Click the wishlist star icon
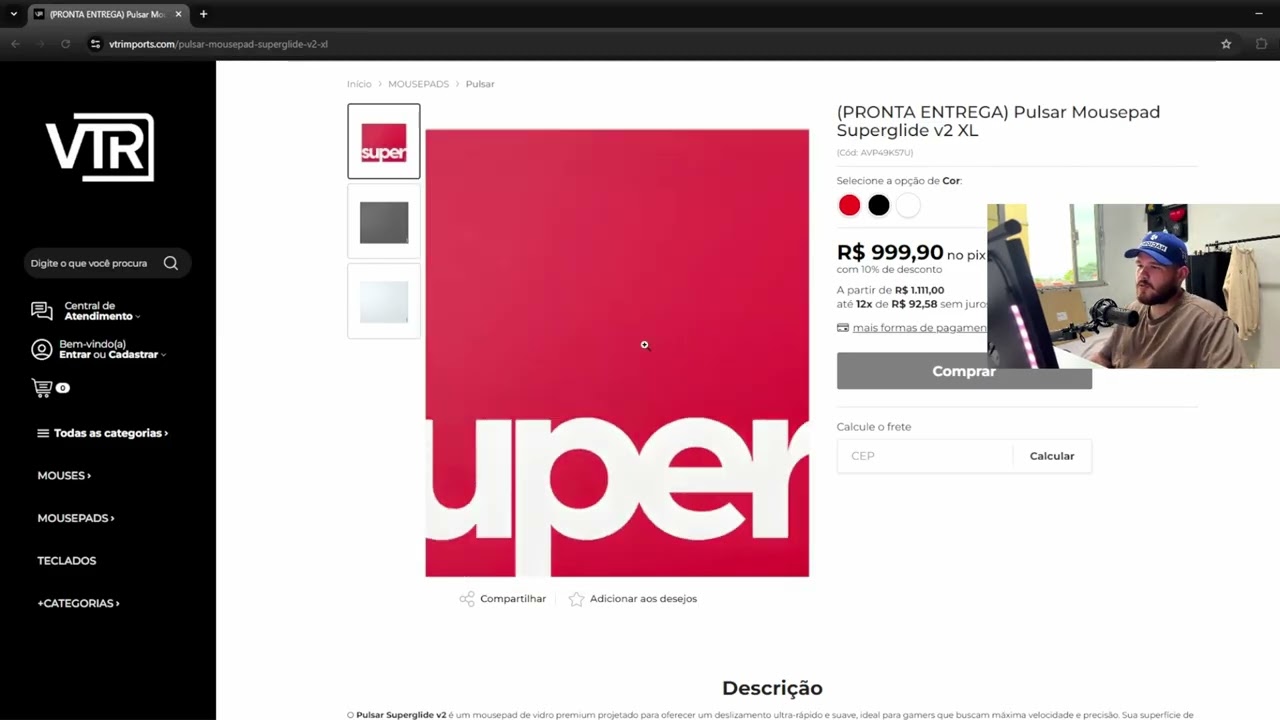 pyautogui.click(x=576, y=599)
